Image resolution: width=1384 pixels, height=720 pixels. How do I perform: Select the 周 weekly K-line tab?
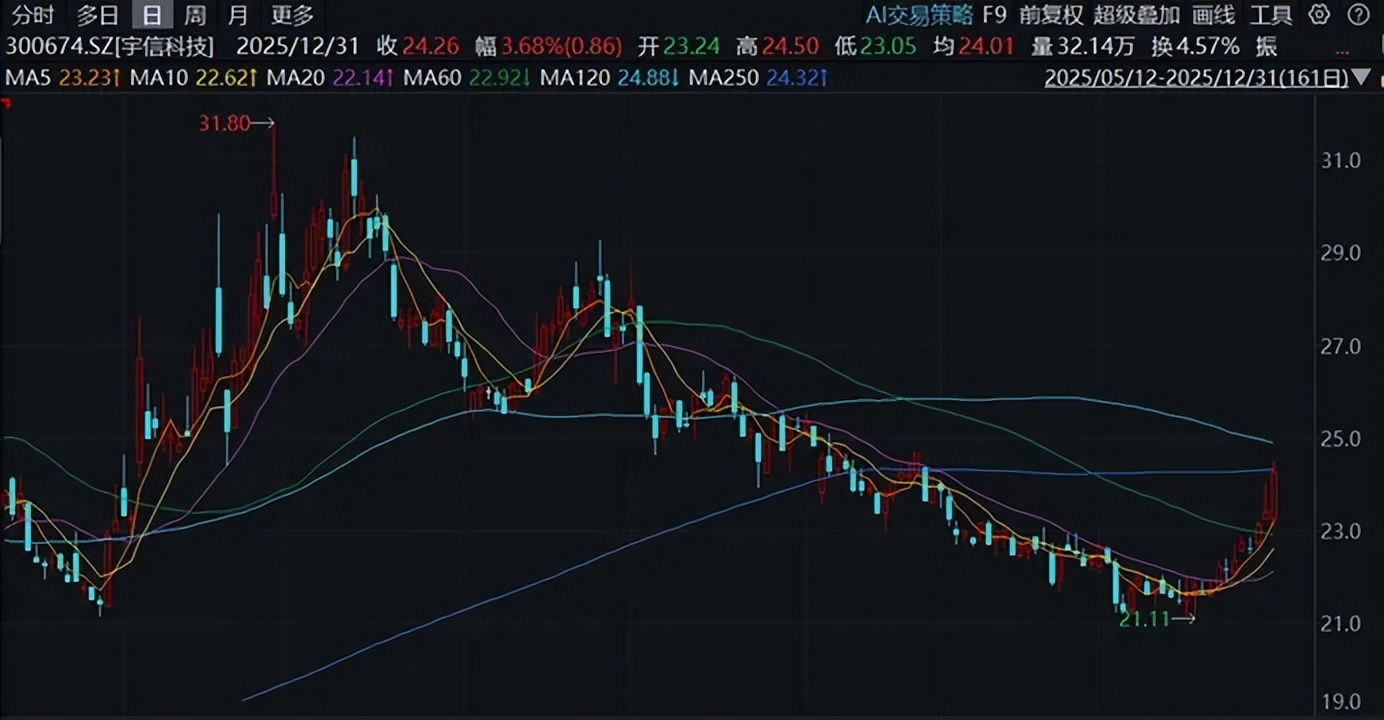(x=196, y=15)
